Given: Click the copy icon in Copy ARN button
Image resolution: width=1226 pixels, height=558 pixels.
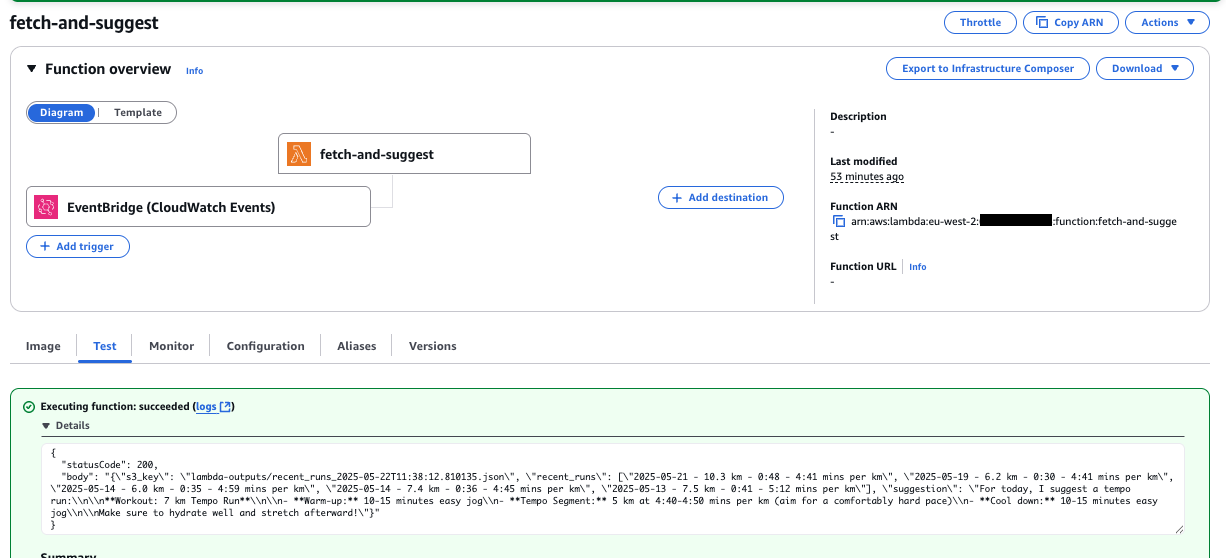Looking at the screenshot, I should (1042, 22).
